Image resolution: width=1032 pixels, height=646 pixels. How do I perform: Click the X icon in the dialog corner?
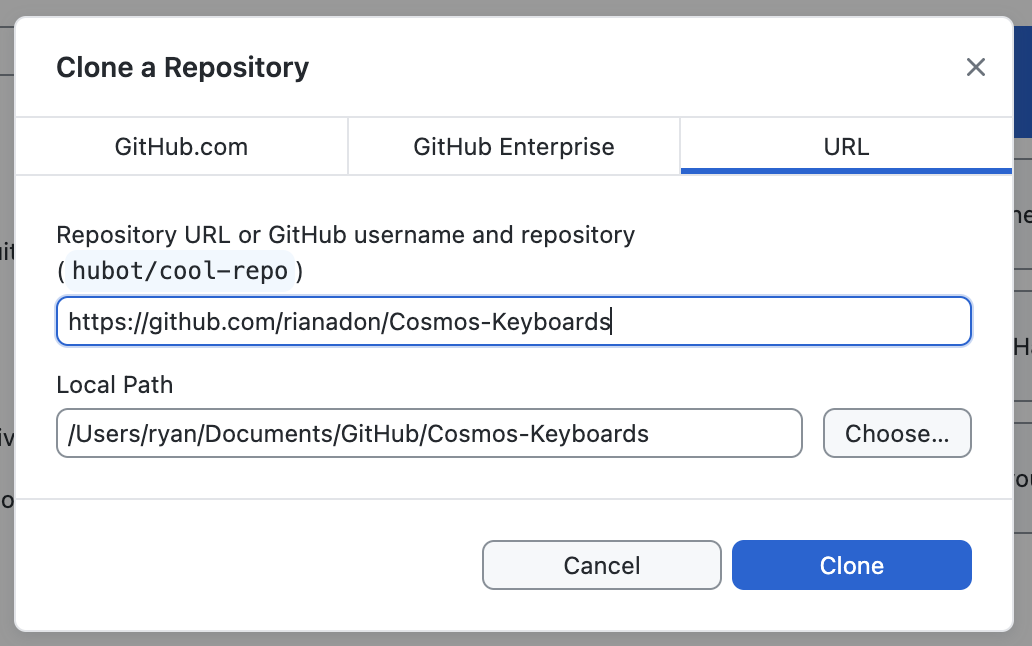click(975, 67)
